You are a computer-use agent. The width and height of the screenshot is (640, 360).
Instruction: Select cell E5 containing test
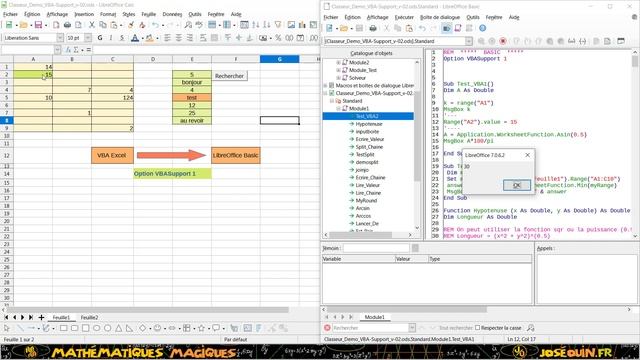(x=192, y=98)
